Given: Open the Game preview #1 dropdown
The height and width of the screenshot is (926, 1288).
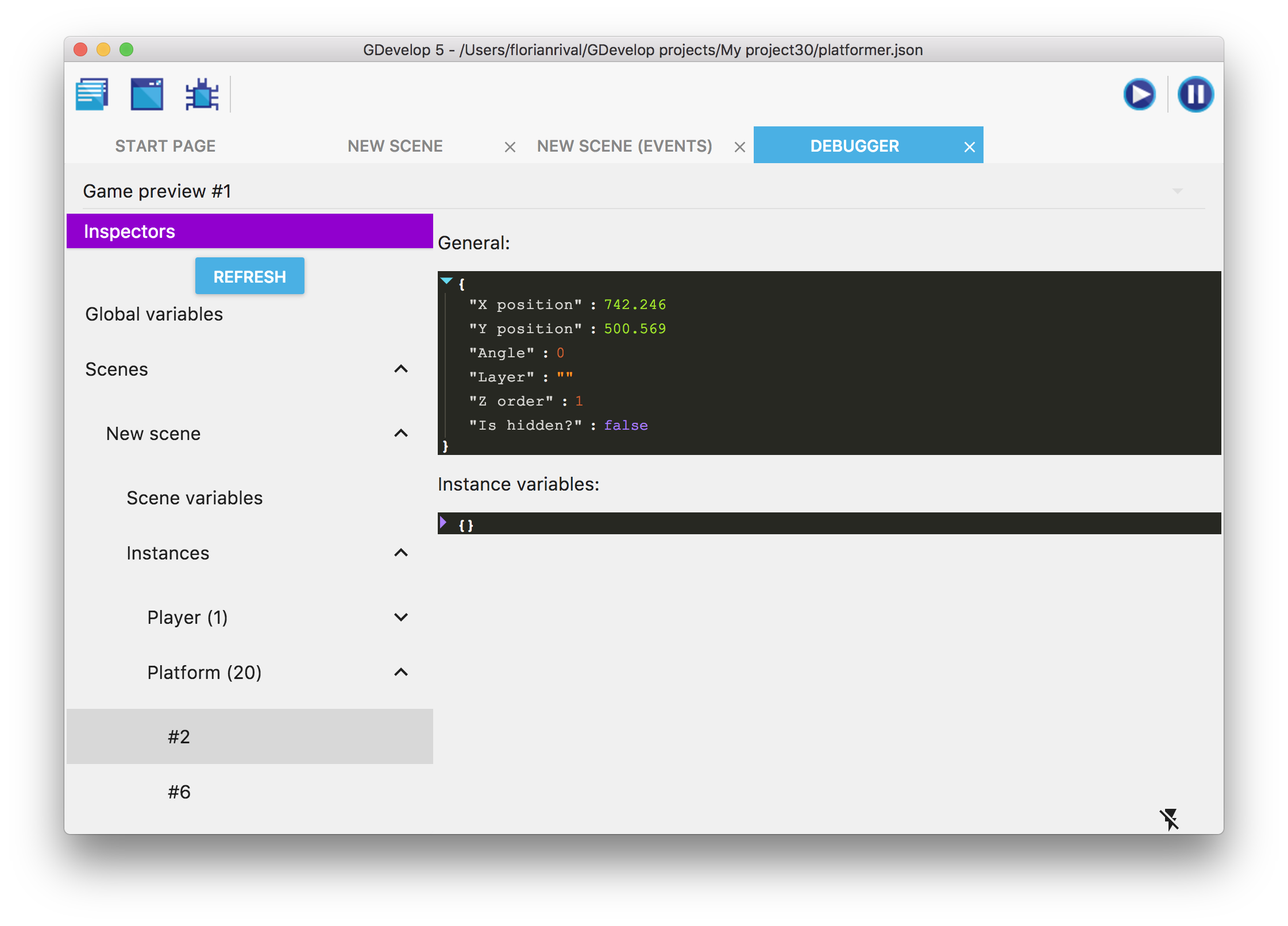Looking at the screenshot, I should point(1177,191).
